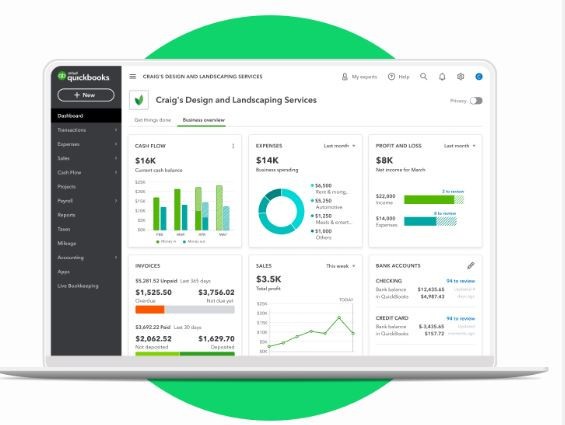This screenshot has width=565, height=425.
Task: Expand the Payroll sidebar item
Action: [x=86, y=201]
